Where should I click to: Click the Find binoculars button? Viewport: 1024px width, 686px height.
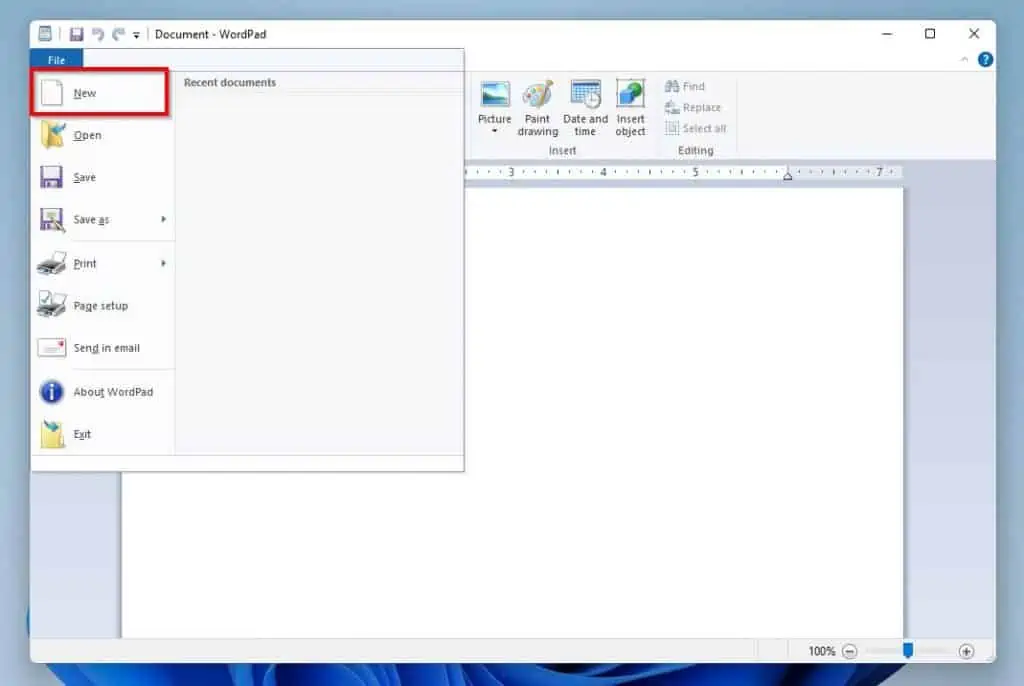686,87
